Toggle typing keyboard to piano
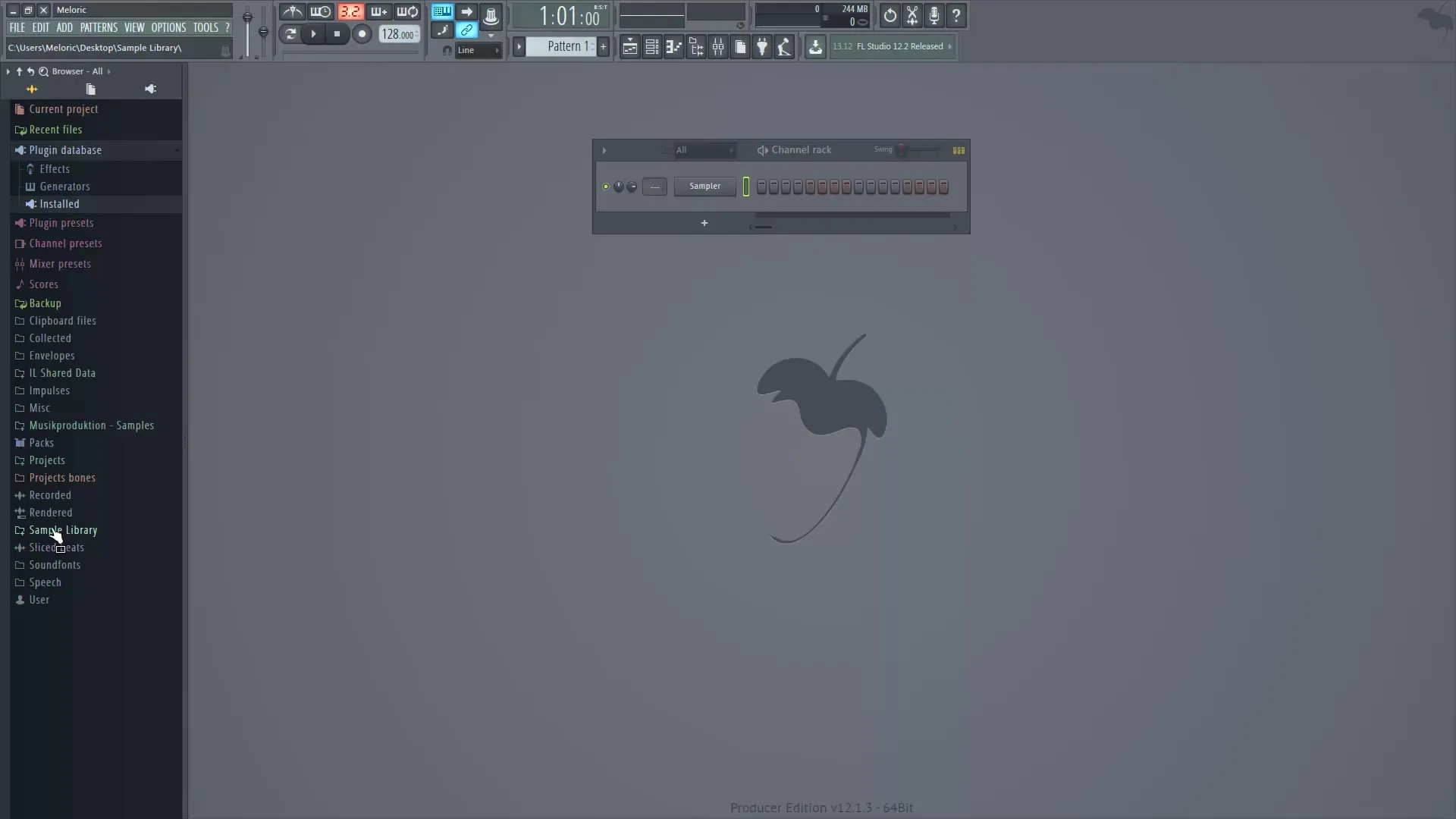 [442, 11]
